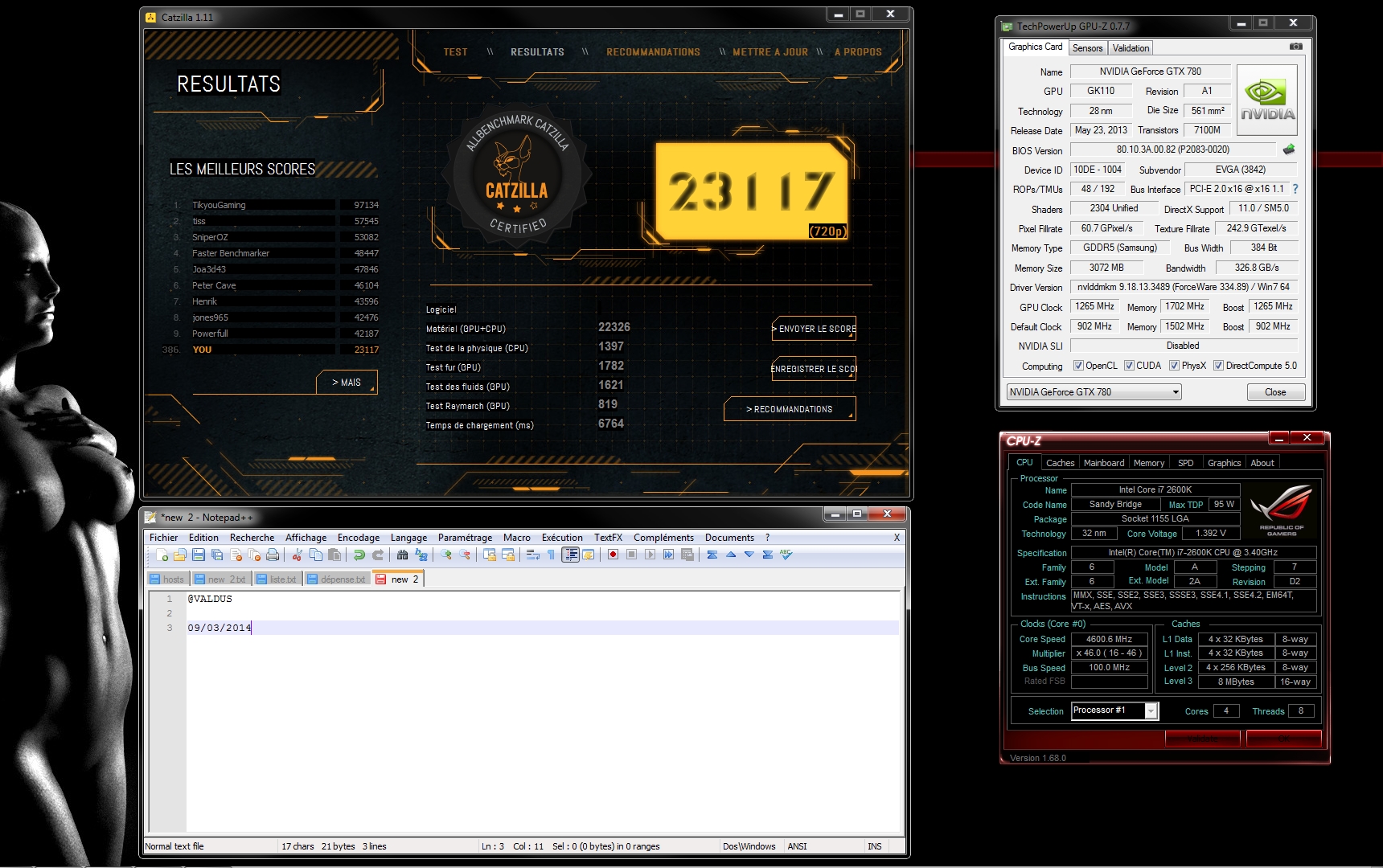Click Cut scissors icon in Notepad++
This screenshot has height=868, width=1383.
297,555
